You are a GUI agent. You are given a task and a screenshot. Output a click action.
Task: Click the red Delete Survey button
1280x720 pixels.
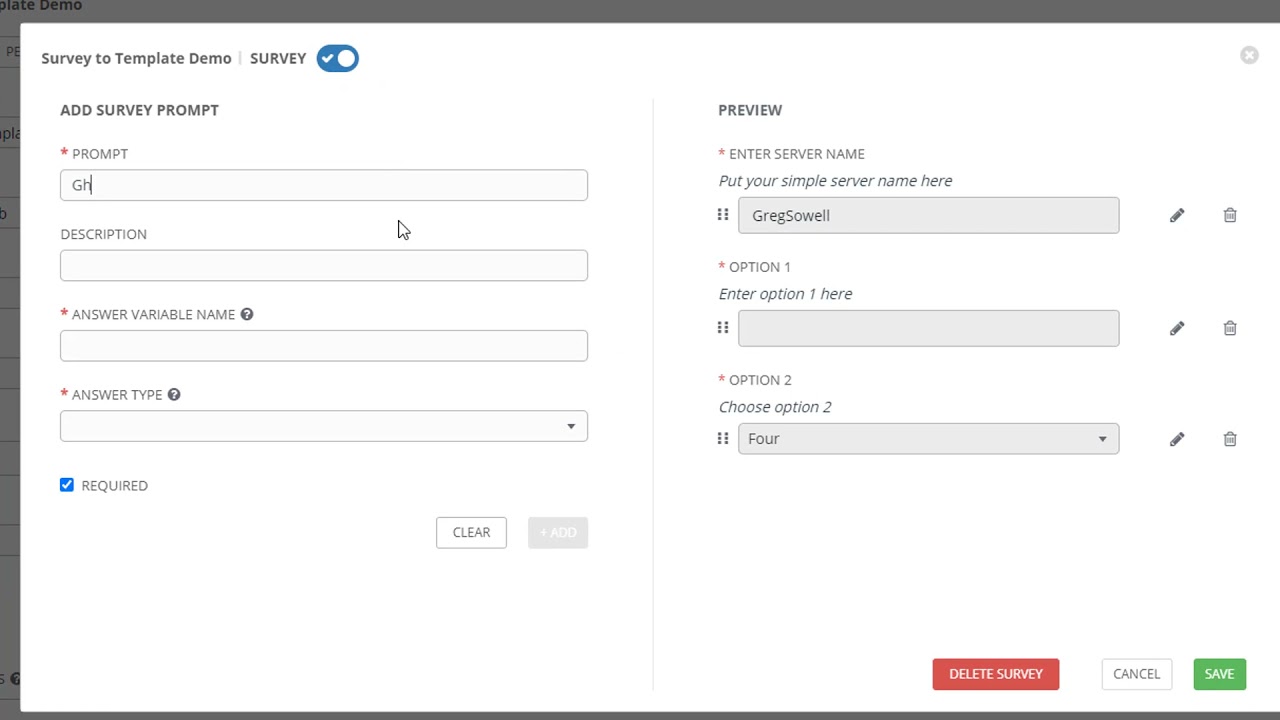995,674
